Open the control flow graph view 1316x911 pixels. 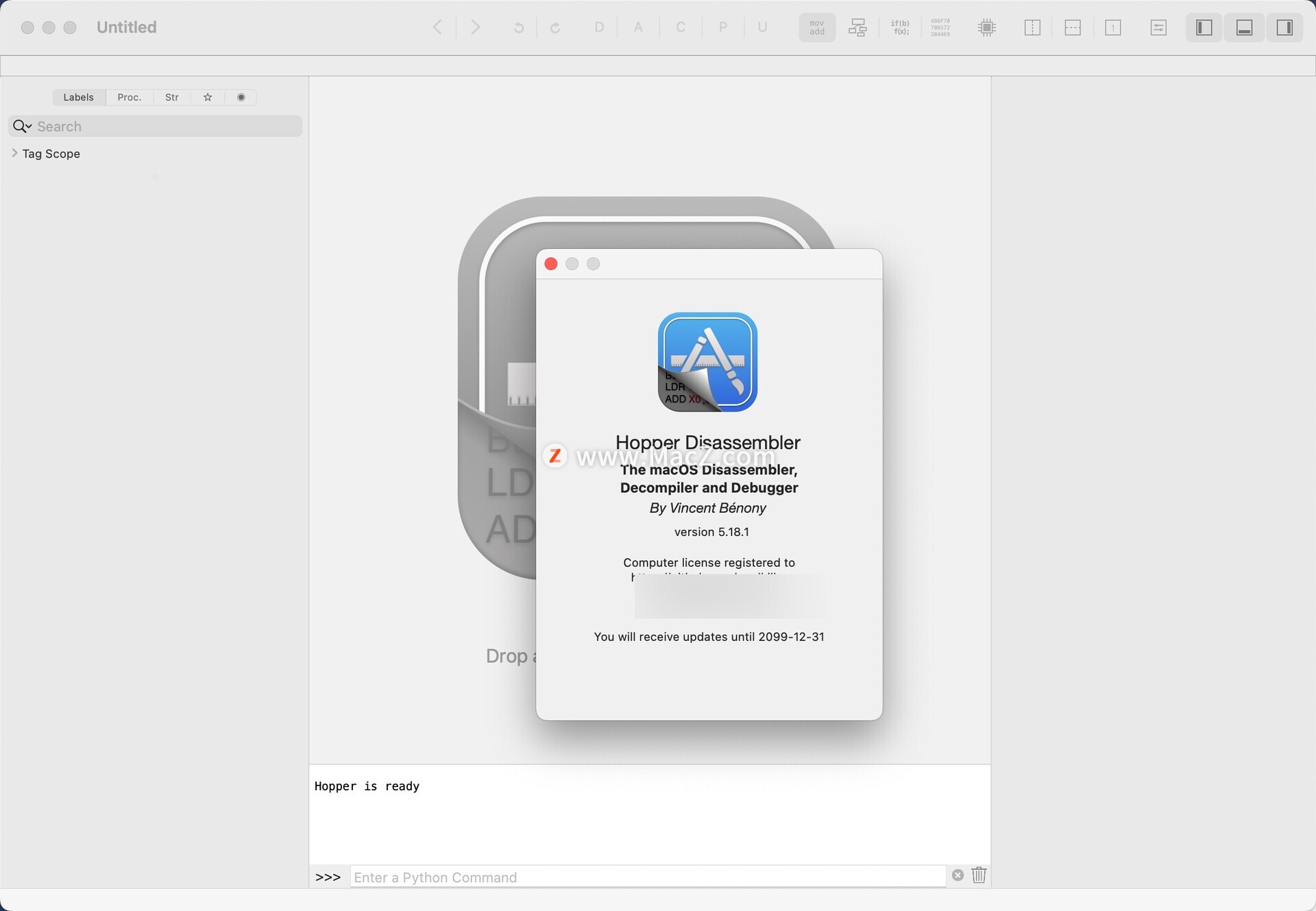(857, 27)
